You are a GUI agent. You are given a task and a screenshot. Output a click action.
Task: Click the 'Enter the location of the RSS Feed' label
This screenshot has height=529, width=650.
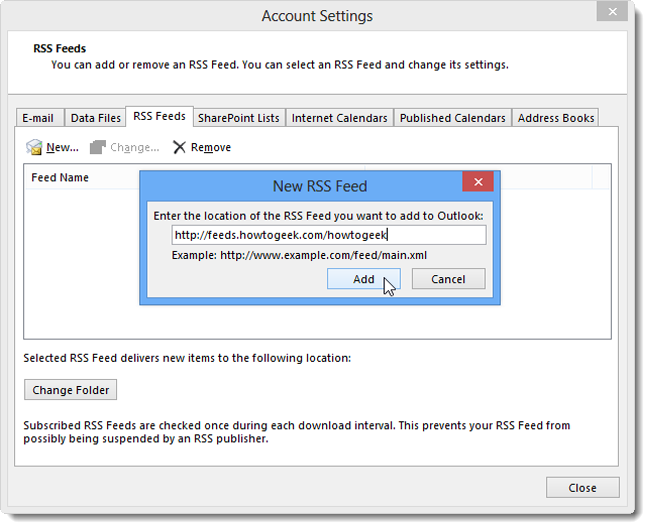point(318,216)
